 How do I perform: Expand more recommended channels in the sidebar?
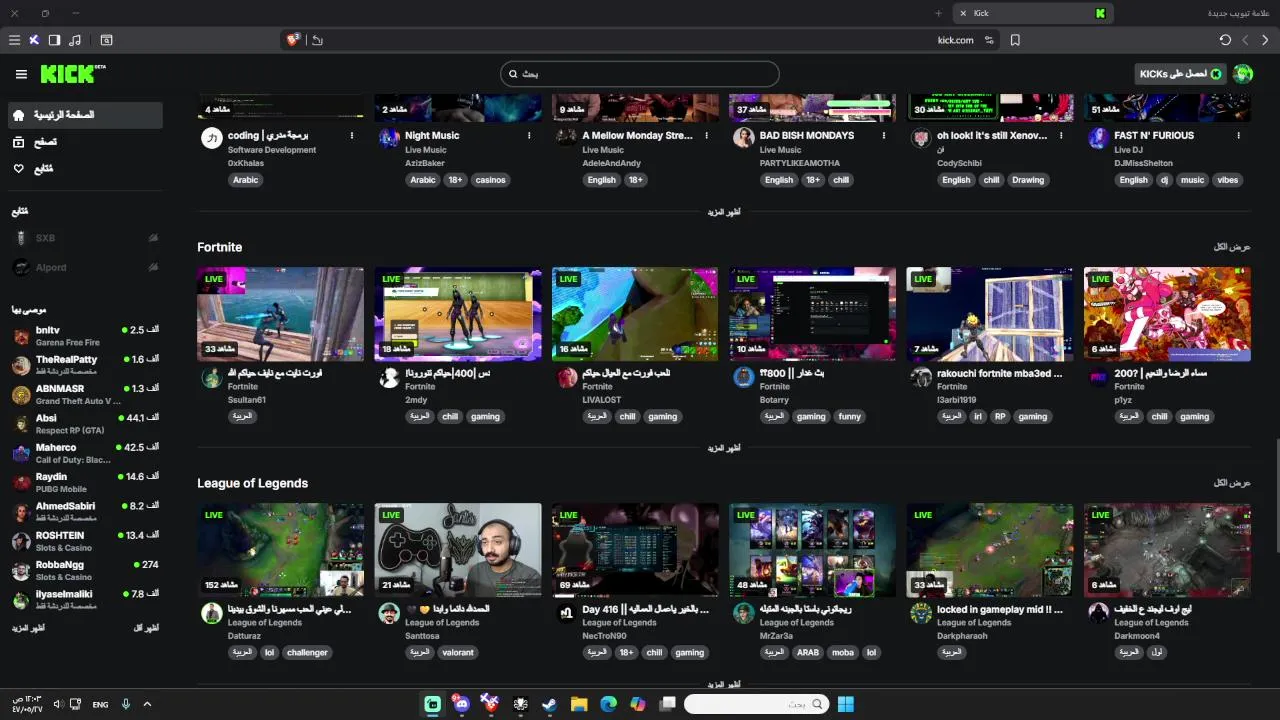tap(27, 628)
